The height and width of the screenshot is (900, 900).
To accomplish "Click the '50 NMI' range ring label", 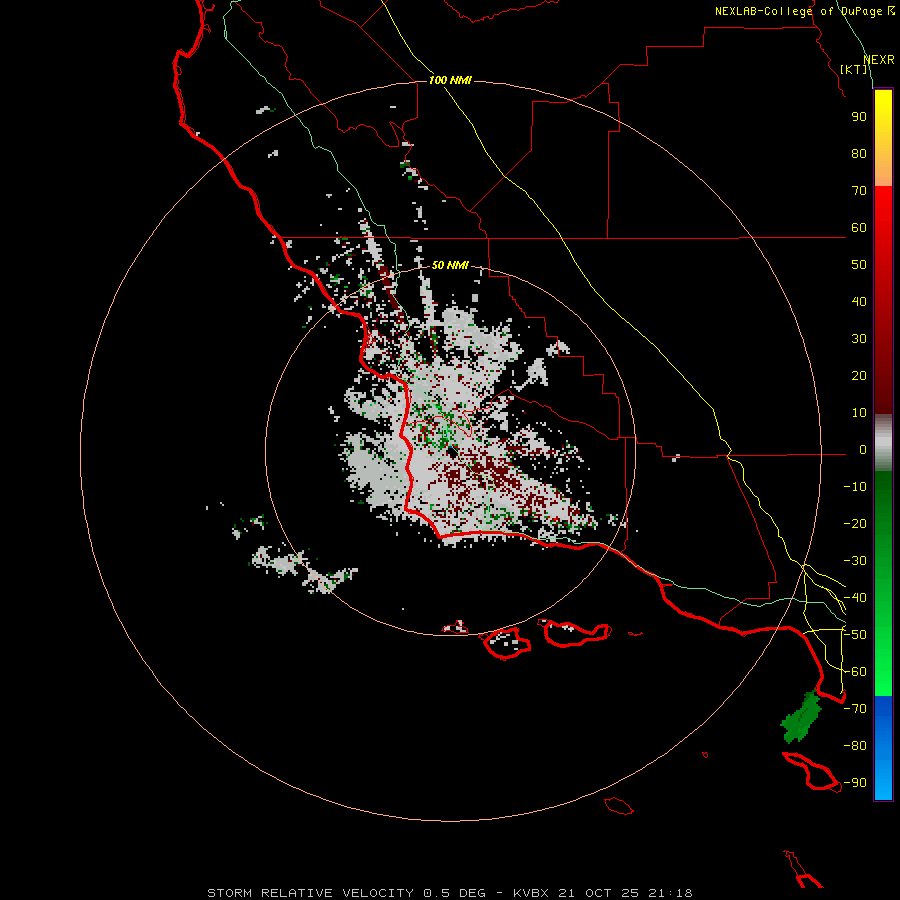I will pos(450,265).
